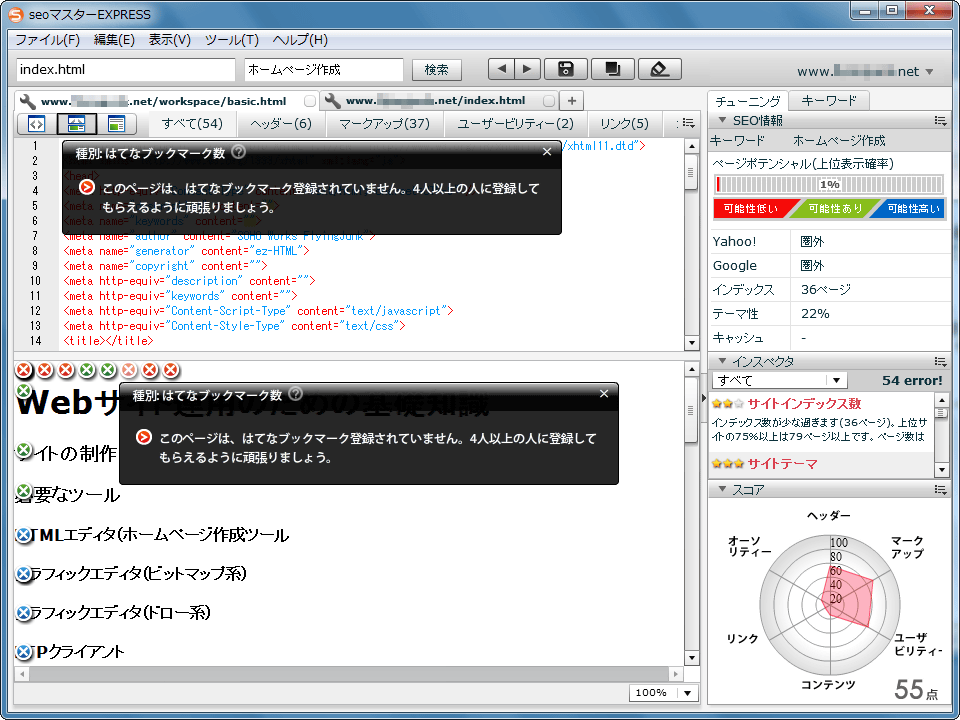Open help icon in popup over preview pane
960x720 pixels.
coord(296,393)
